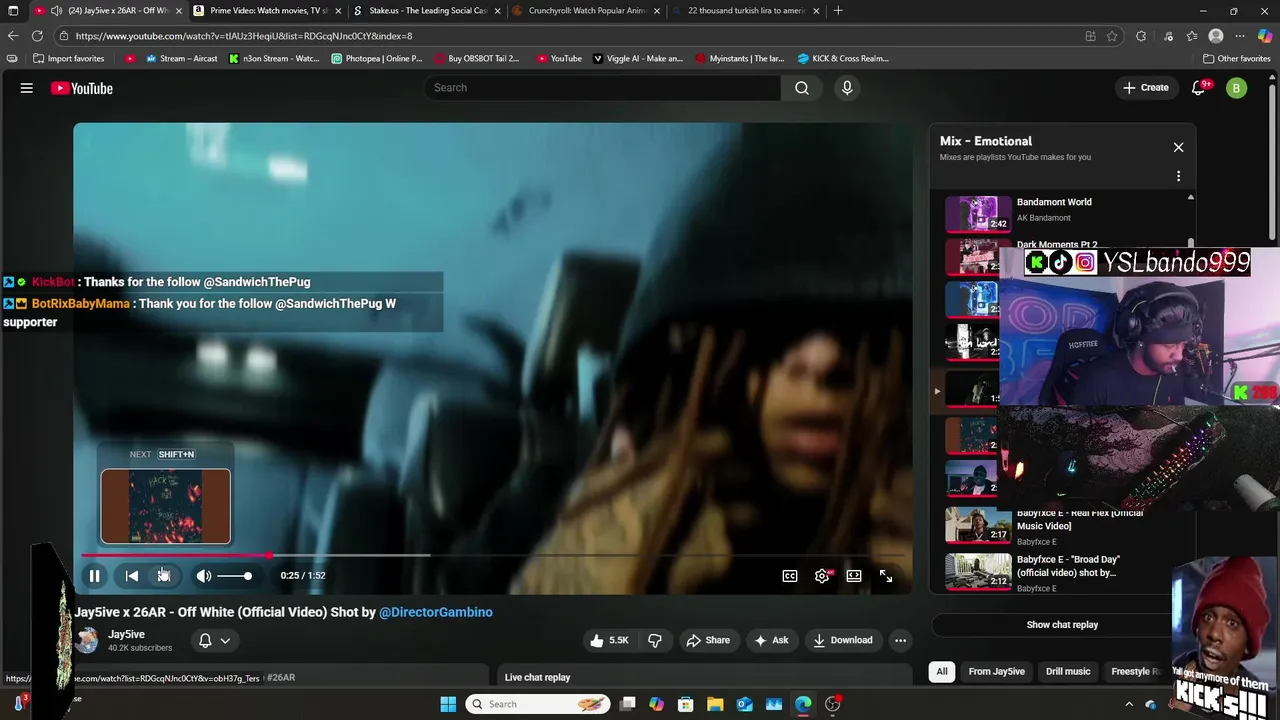Open the Create menu button
The width and height of the screenshot is (1280, 720).
coord(1146,88)
